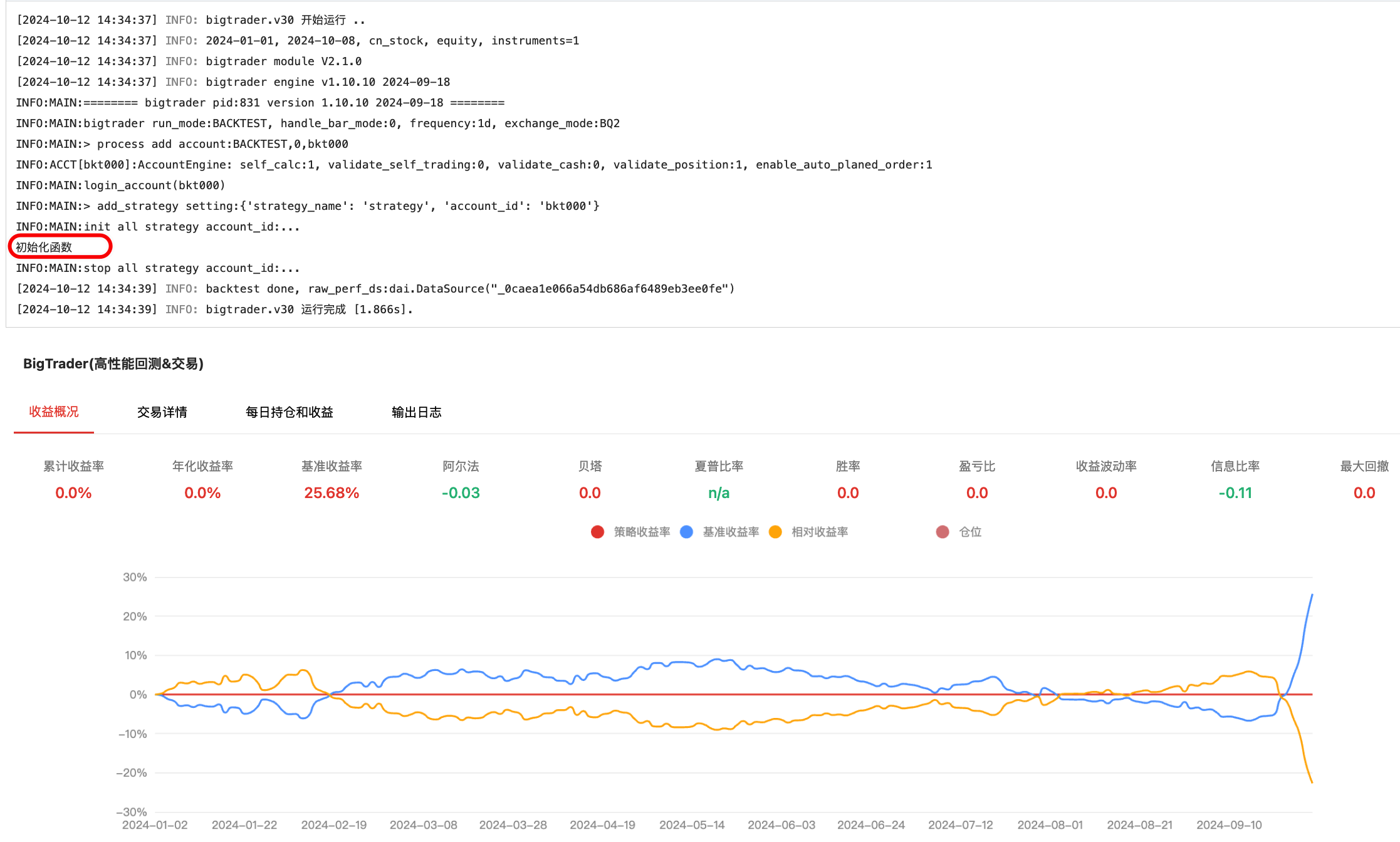
Task: Click the 基准收益率 value 25.68%
Action: click(332, 493)
